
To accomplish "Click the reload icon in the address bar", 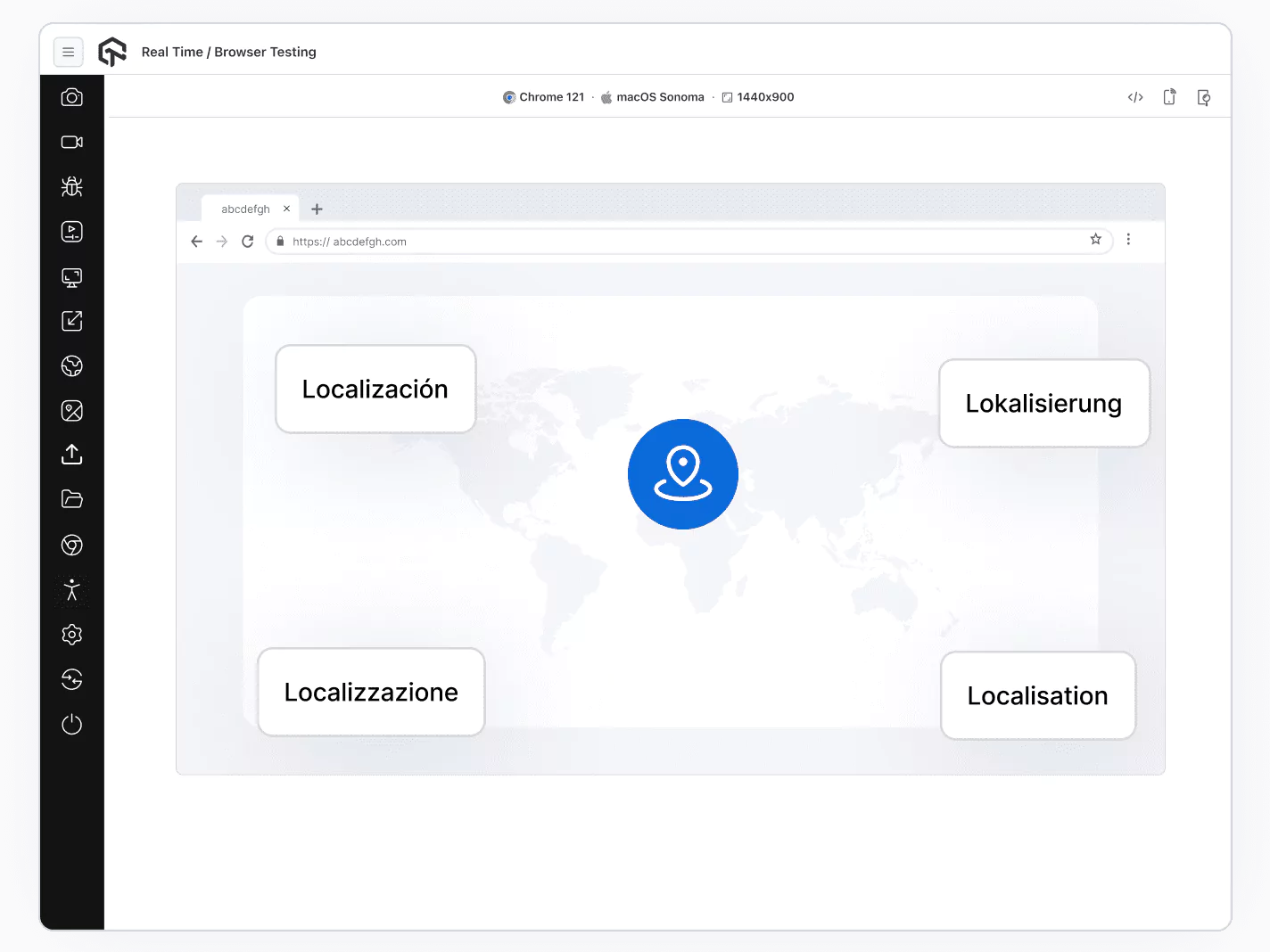I will click(248, 241).
